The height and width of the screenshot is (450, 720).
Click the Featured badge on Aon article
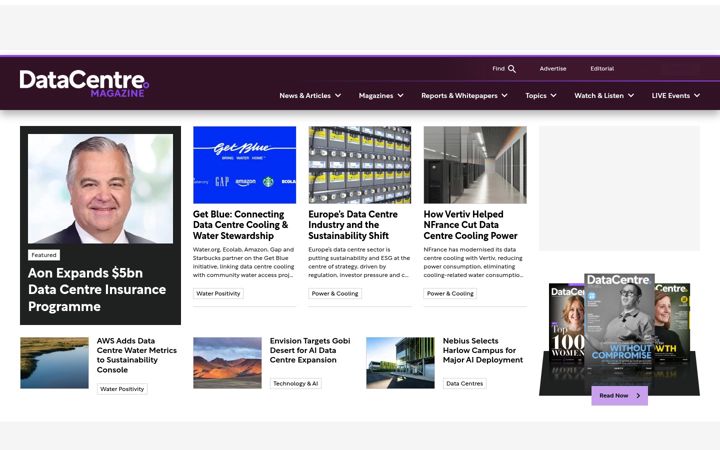44,255
